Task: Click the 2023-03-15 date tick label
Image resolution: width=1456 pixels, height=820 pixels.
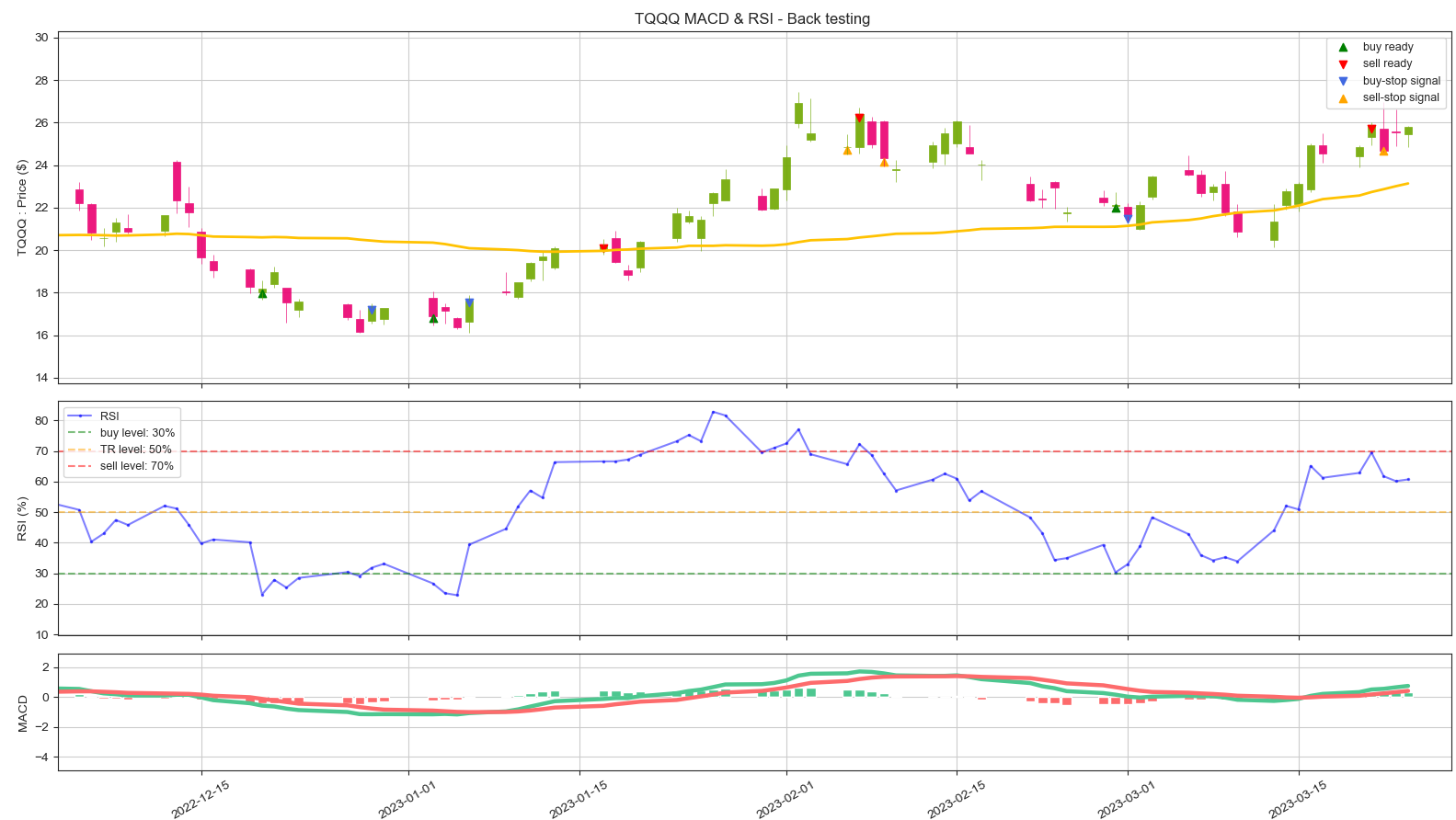Action: (1298, 799)
